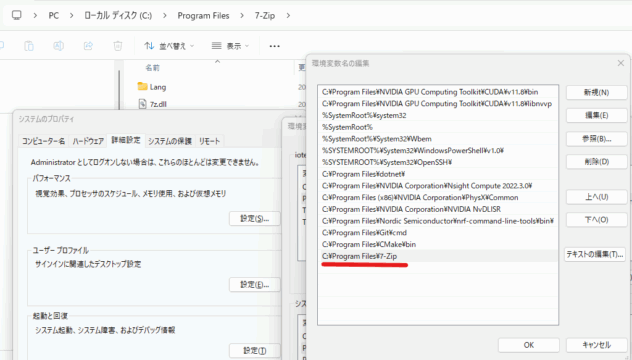The image size is (632, 360).
Task: Select the Program Files\7-Zip path entry
Action: [438, 256]
